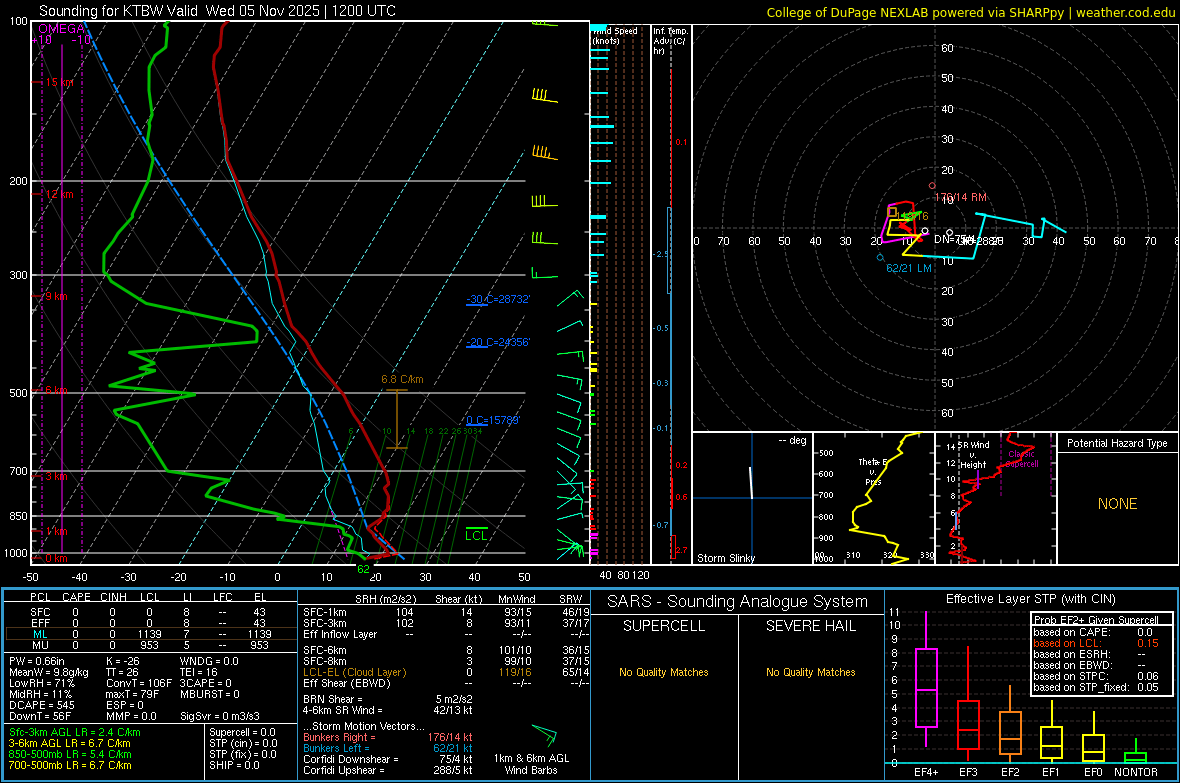Click the Potential Hazard Type heading
This screenshot has height=783, width=1180.
click(x=1117, y=443)
